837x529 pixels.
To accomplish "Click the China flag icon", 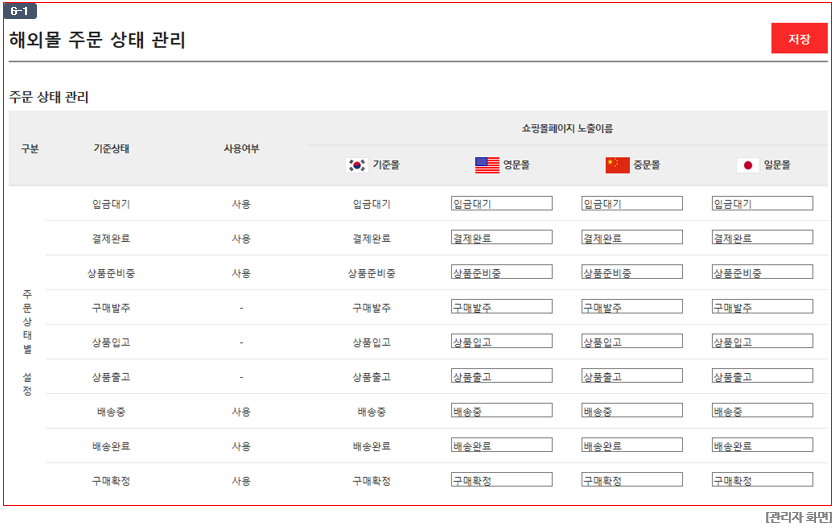I will [618, 165].
